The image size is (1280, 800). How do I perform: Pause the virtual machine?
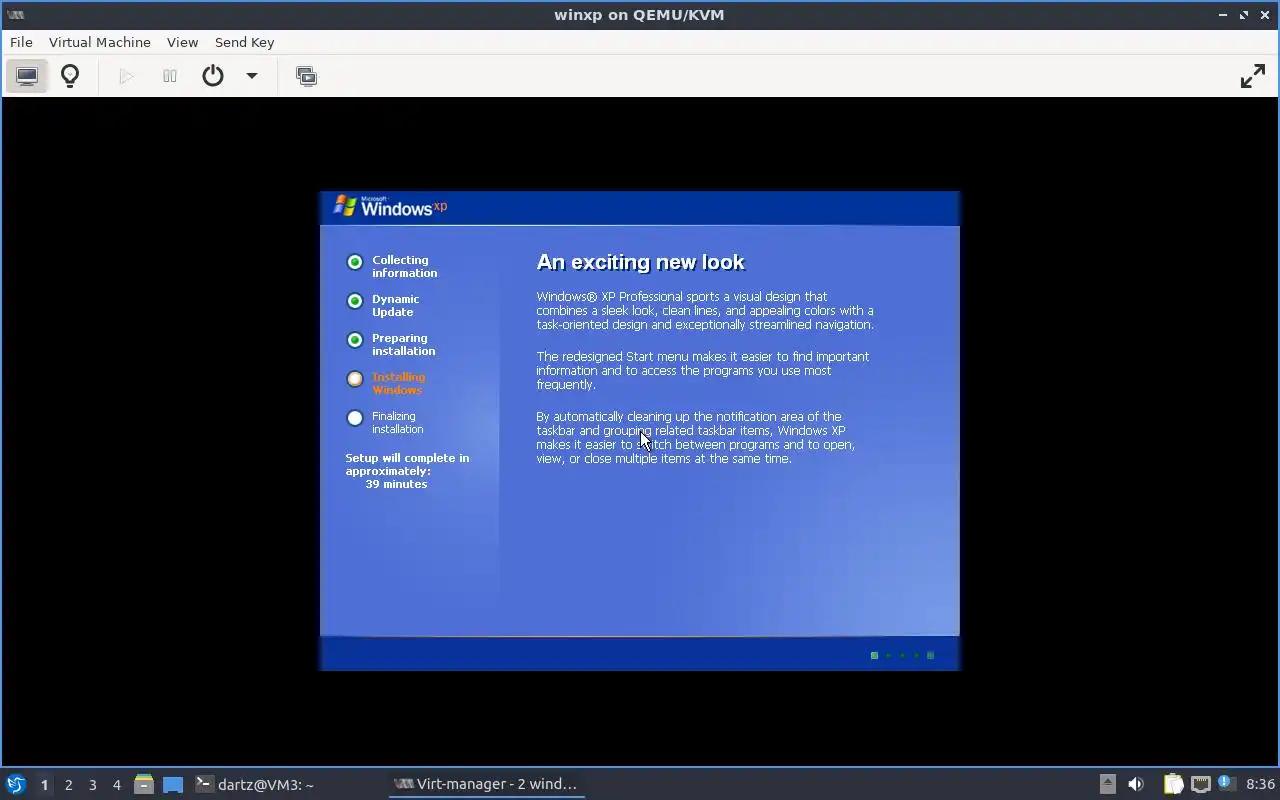click(170, 76)
